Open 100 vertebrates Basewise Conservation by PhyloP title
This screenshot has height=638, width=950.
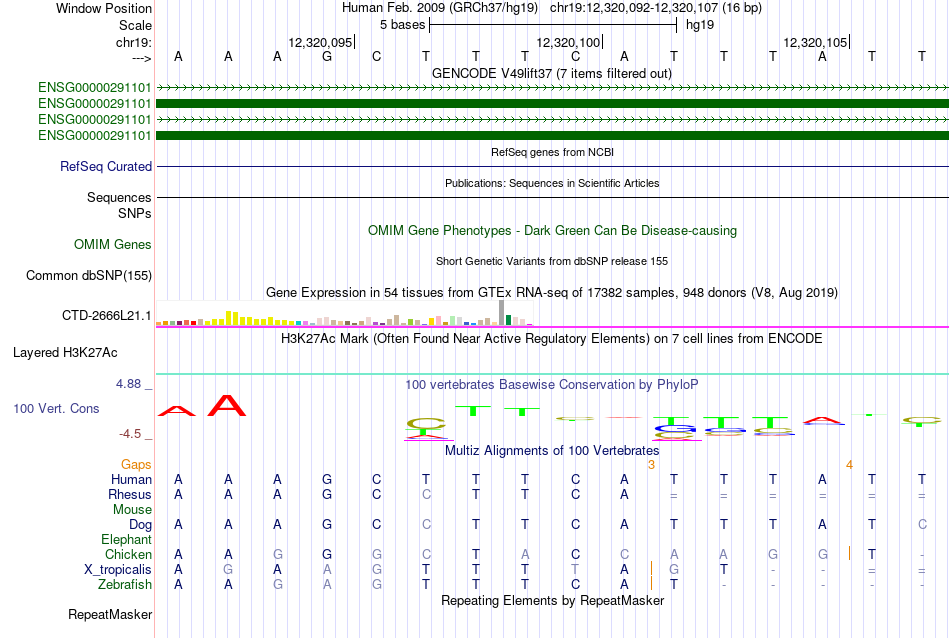click(x=552, y=384)
